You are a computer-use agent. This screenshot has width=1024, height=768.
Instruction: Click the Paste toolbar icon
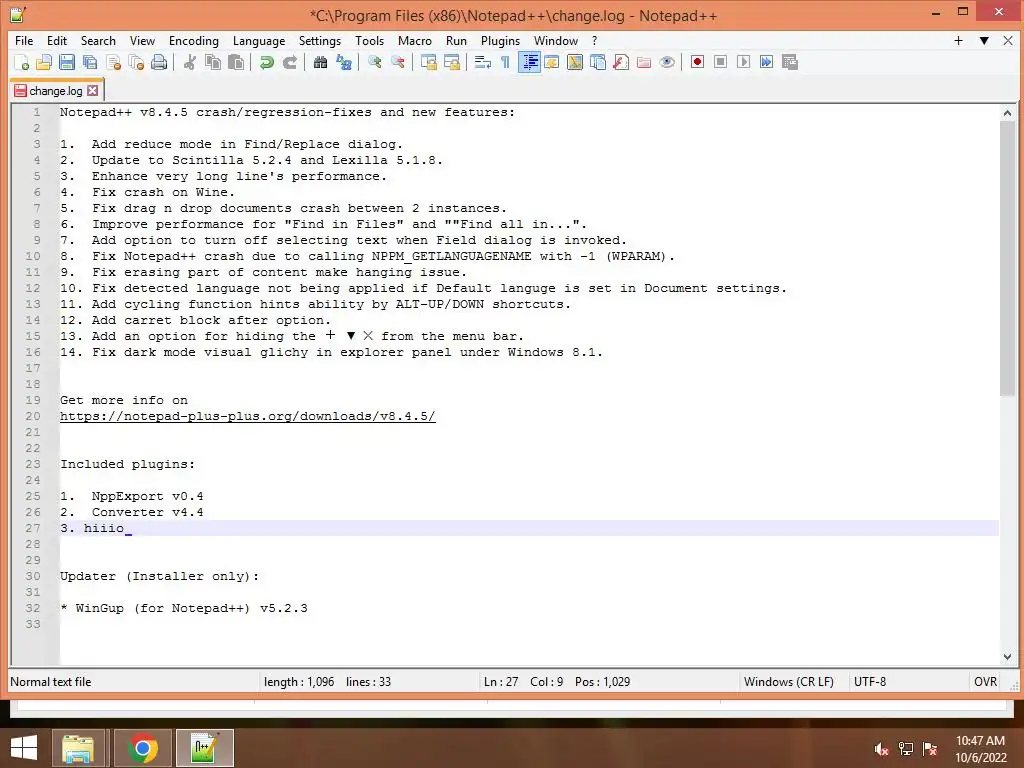click(x=236, y=62)
